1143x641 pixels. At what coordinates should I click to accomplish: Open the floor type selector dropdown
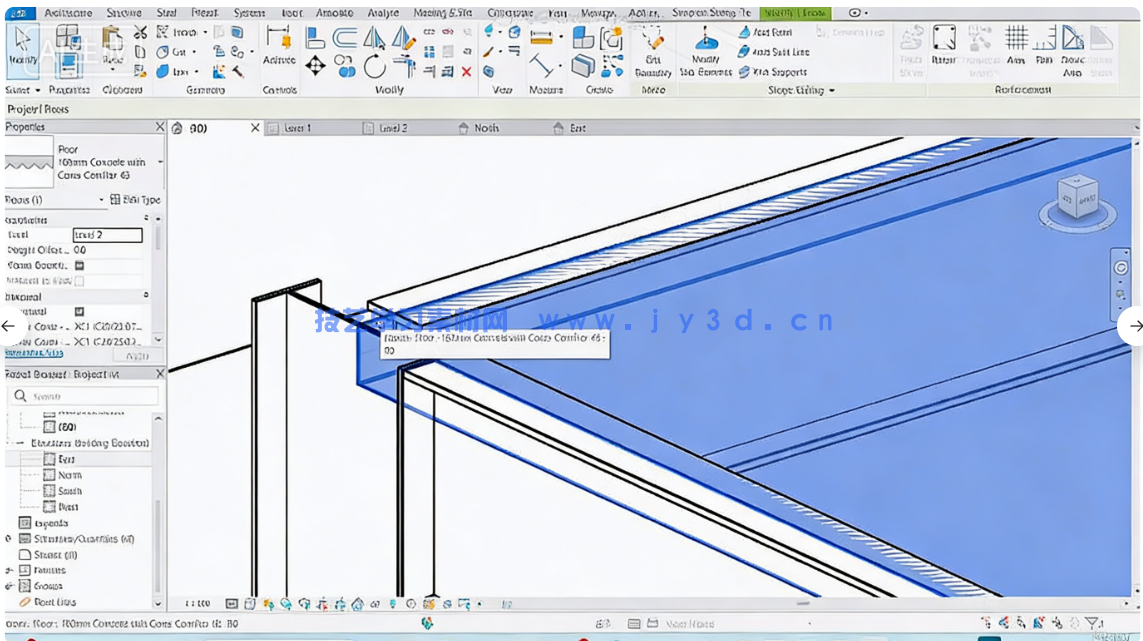click(x=160, y=162)
